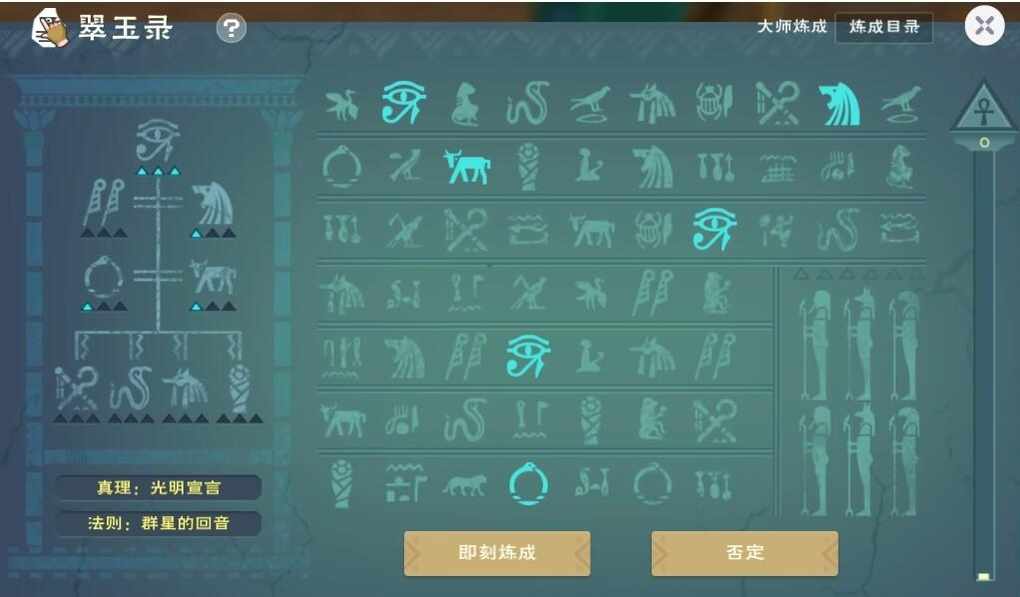Click the Eye of Horus atop the left tree
The height and width of the screenshot is (597, 1020).
click(157, 140)
